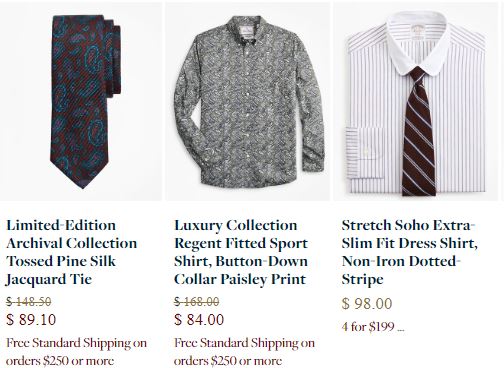Click the crossed-out $148.50 original price
This screenshot has width=504, height=368.
click(29, 302)
